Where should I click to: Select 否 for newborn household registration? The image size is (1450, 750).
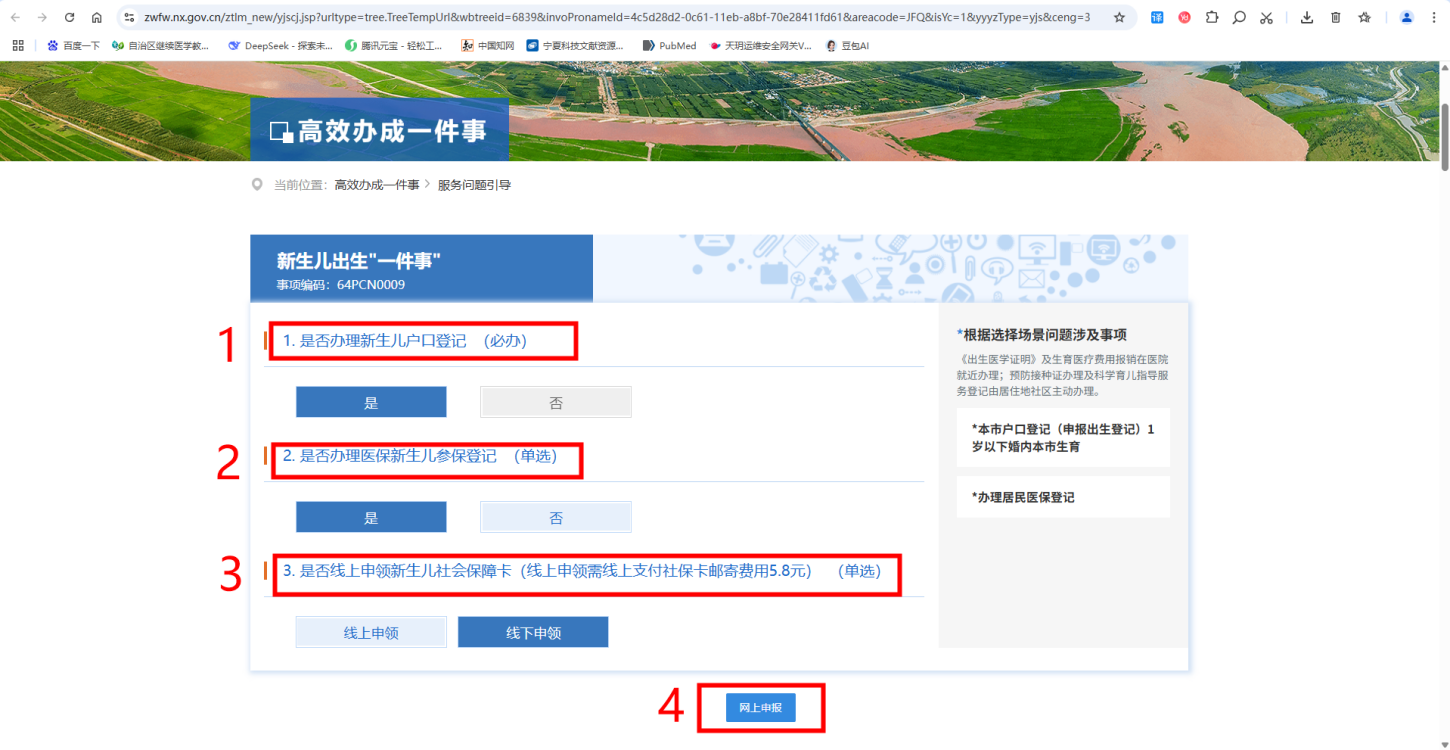coord(556,402)
